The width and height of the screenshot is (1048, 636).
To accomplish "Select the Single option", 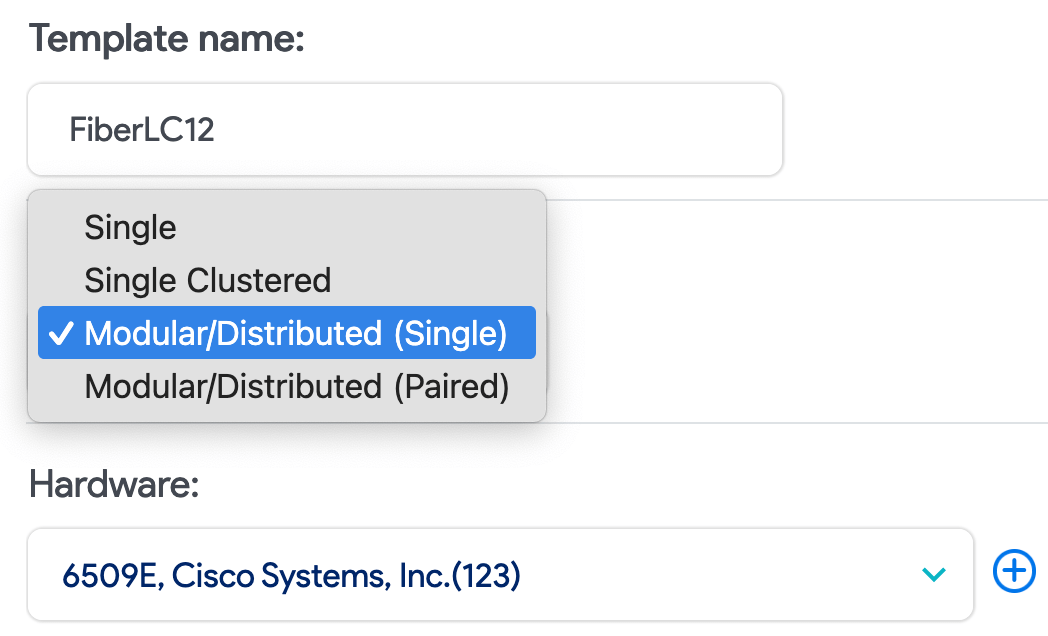I will (130, 227).
